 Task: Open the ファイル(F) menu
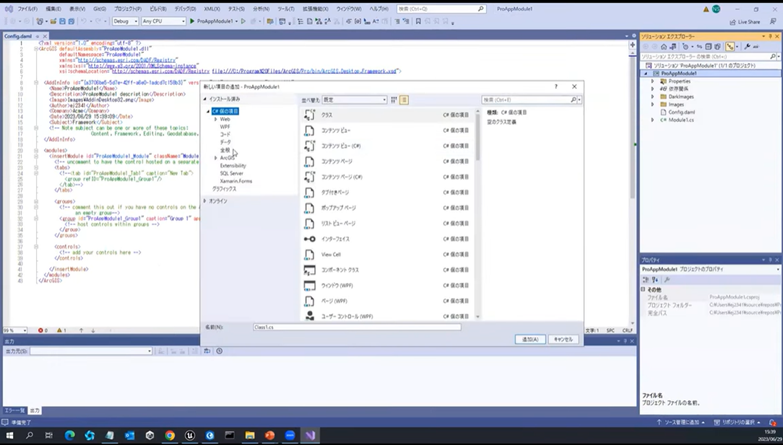click(27, 9)
